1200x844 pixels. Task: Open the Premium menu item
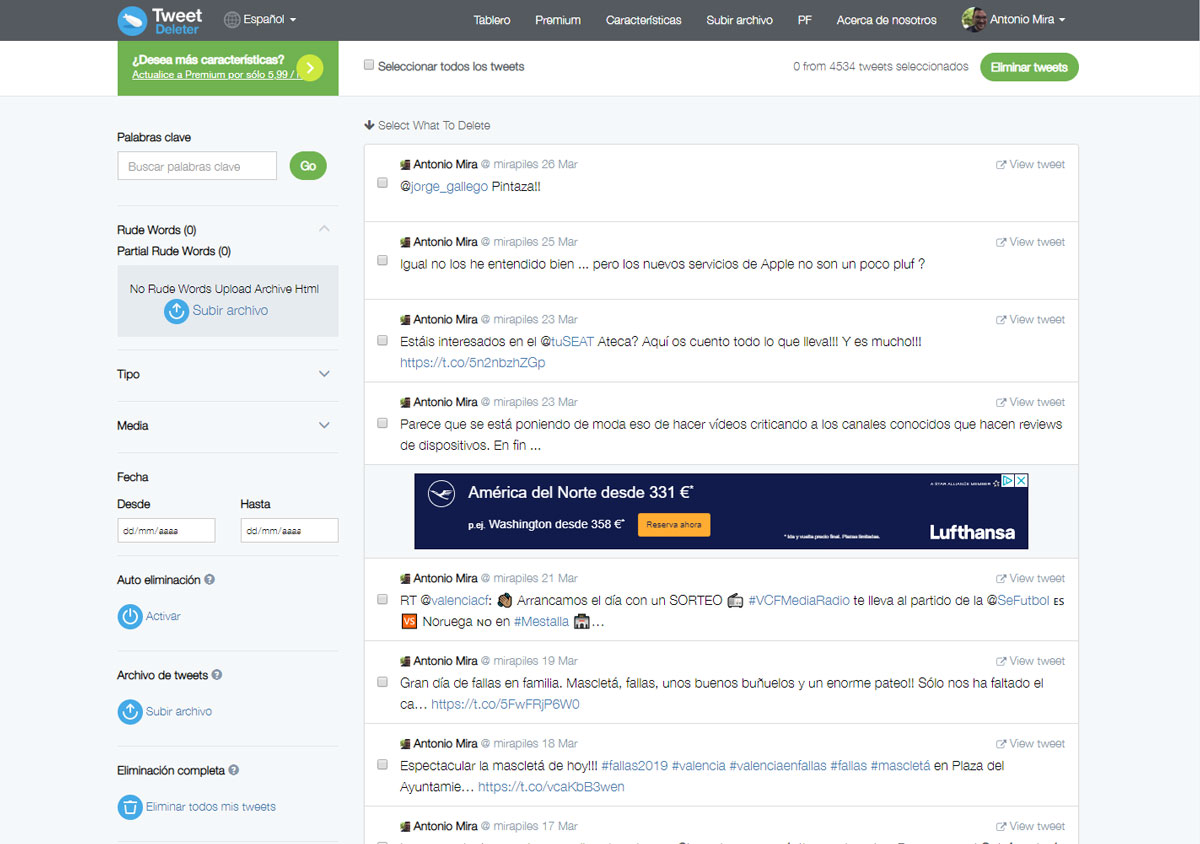pos(557,20)
